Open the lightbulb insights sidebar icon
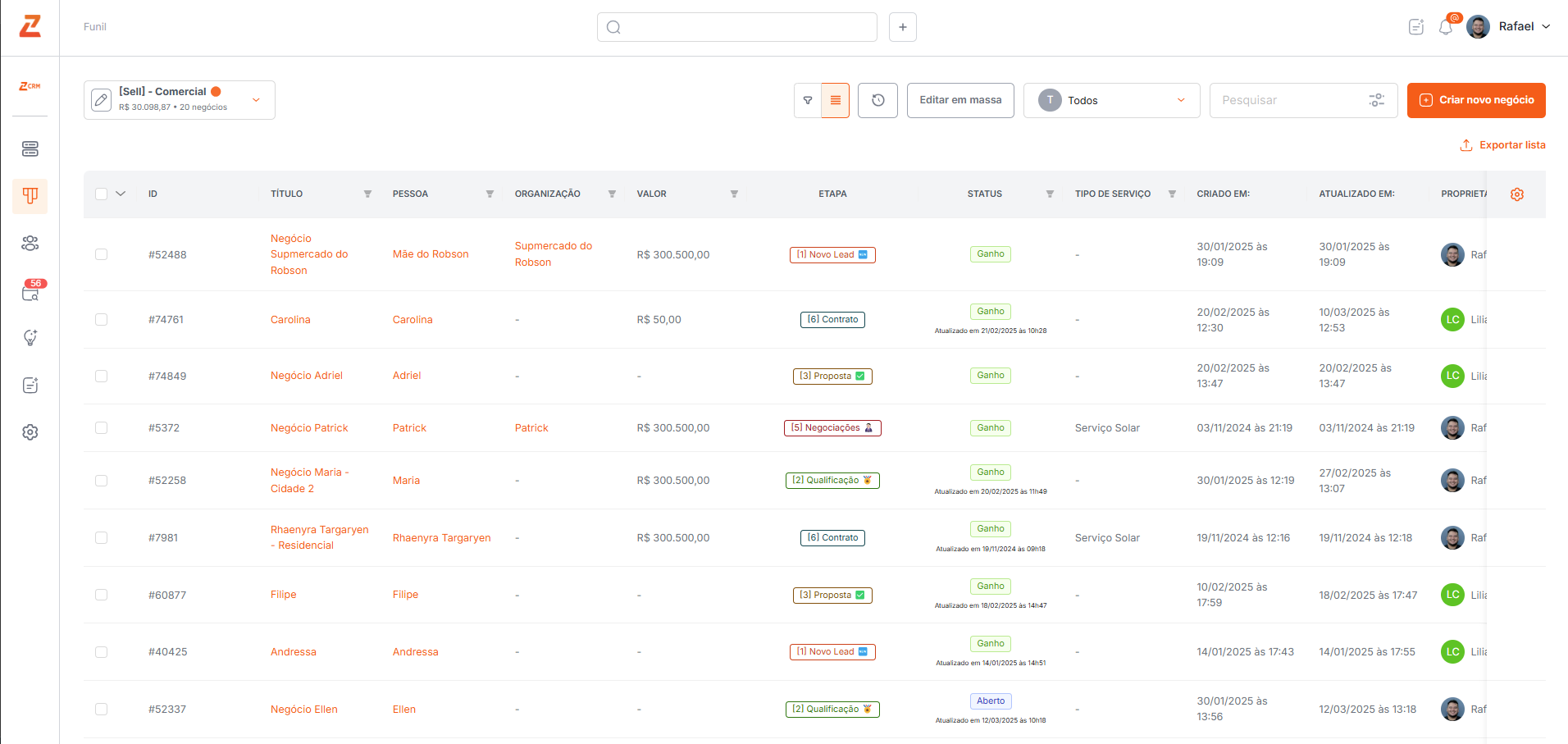The image size is (1568, 744). (30, 338)
